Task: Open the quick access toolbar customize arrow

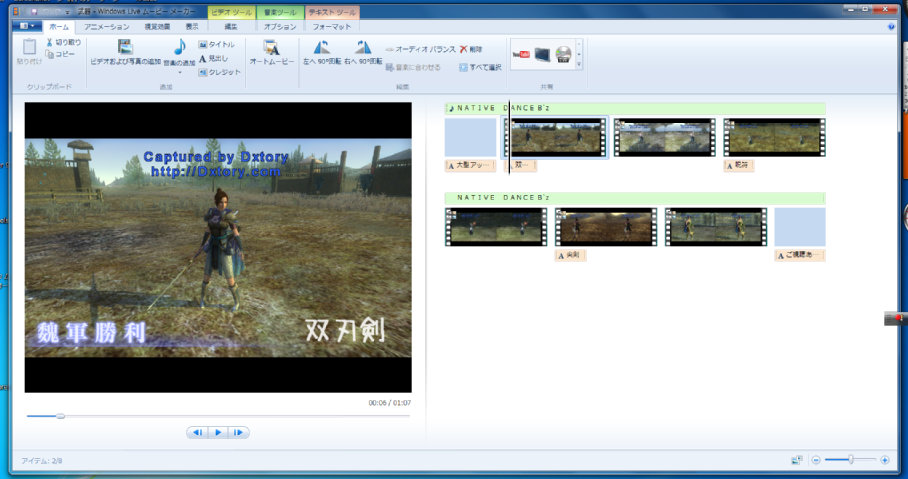Action: [x=68, y=12]
